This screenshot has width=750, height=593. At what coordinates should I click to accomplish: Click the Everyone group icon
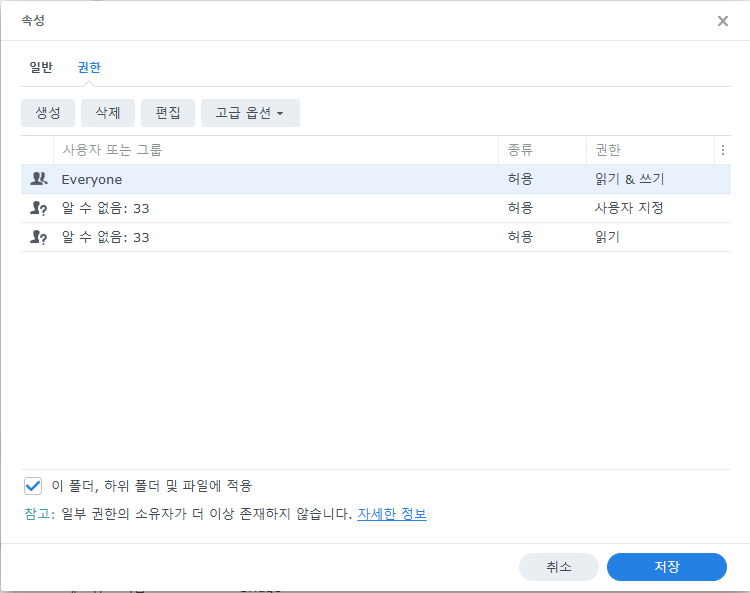click(39, 179)
